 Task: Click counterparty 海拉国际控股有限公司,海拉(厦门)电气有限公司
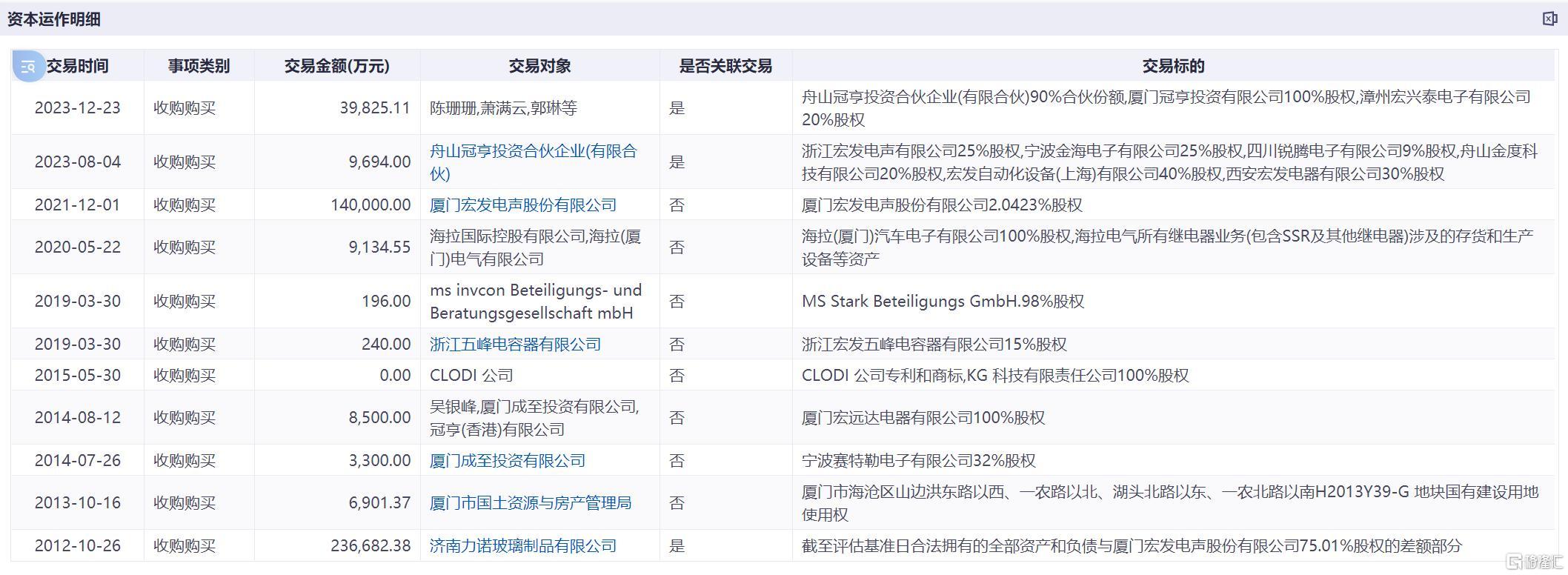pos(535,247)
